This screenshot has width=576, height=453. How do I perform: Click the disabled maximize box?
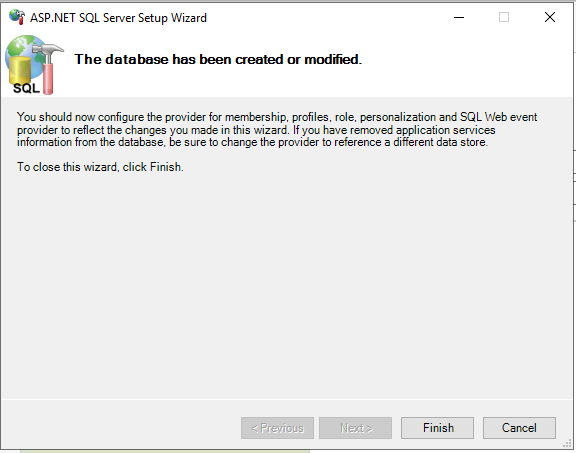click(x=504, y=17)
